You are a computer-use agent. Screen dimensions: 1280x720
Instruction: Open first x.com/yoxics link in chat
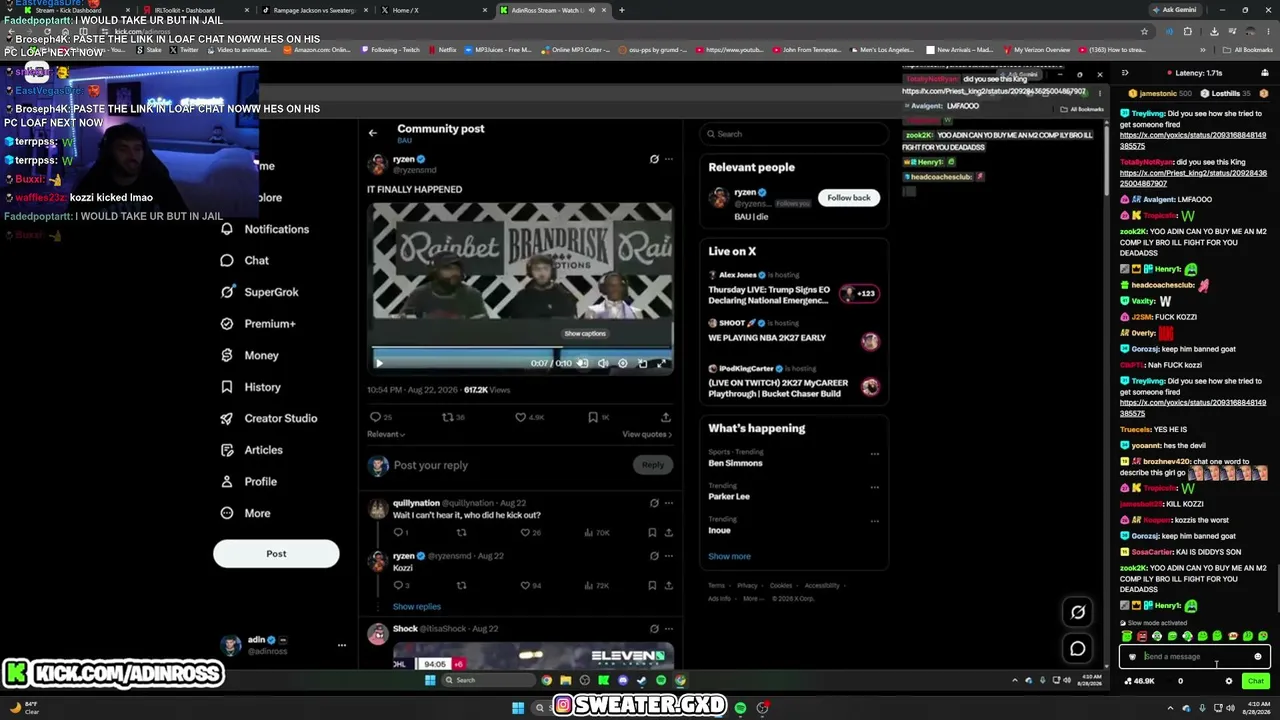[1193, 140]
